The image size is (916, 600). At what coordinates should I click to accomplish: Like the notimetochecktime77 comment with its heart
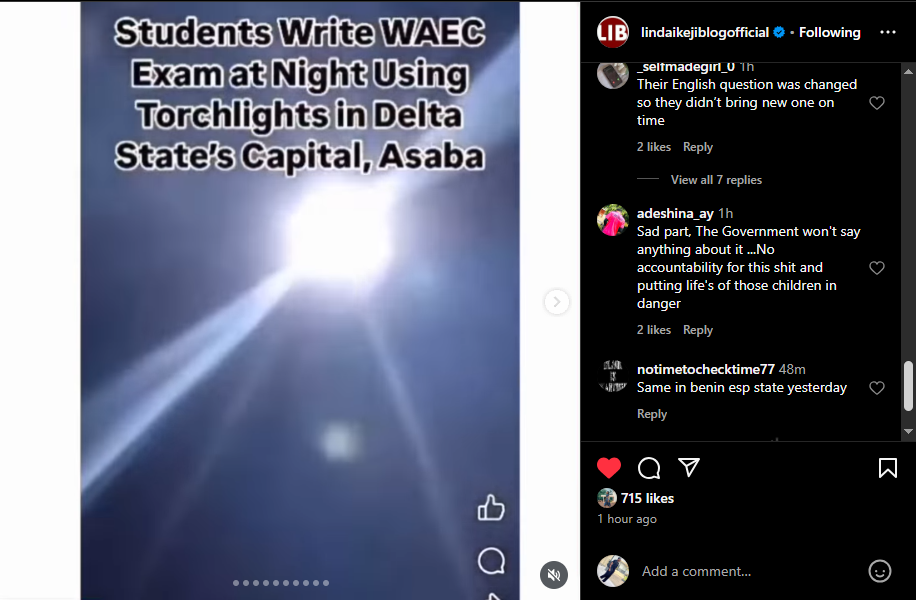click(x=876, y=388)
